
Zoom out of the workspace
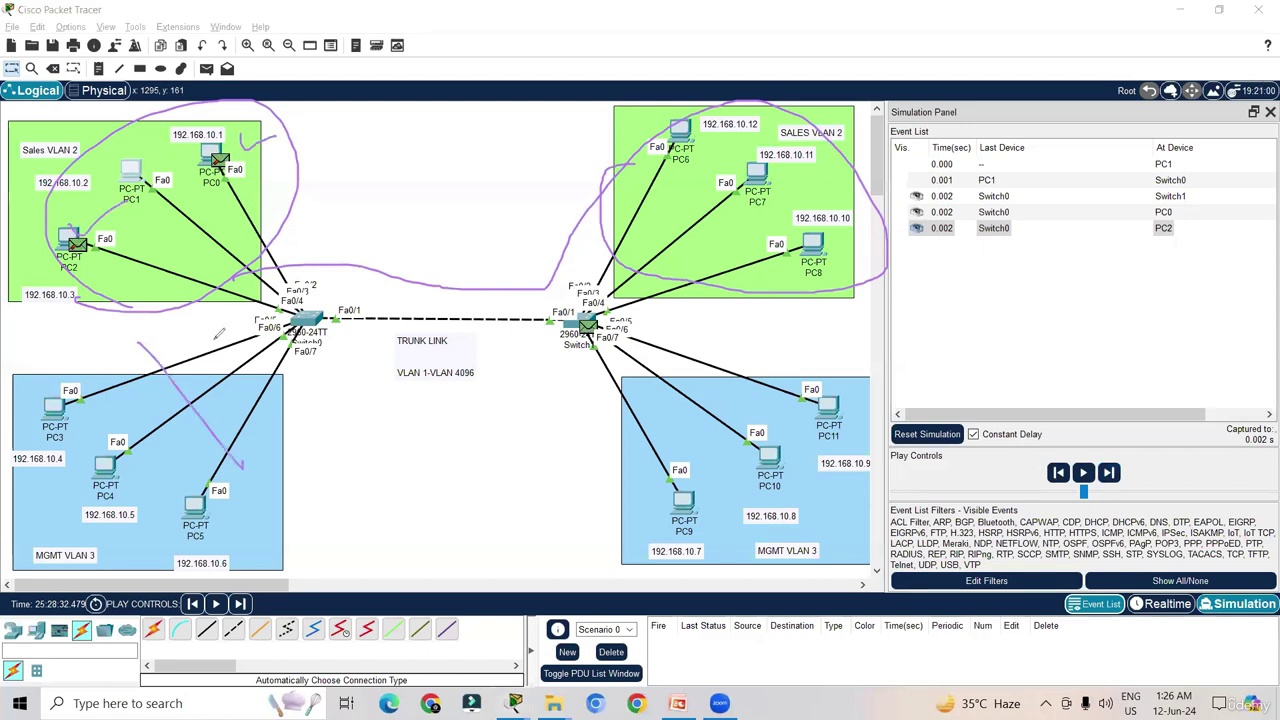coord(289,45)
